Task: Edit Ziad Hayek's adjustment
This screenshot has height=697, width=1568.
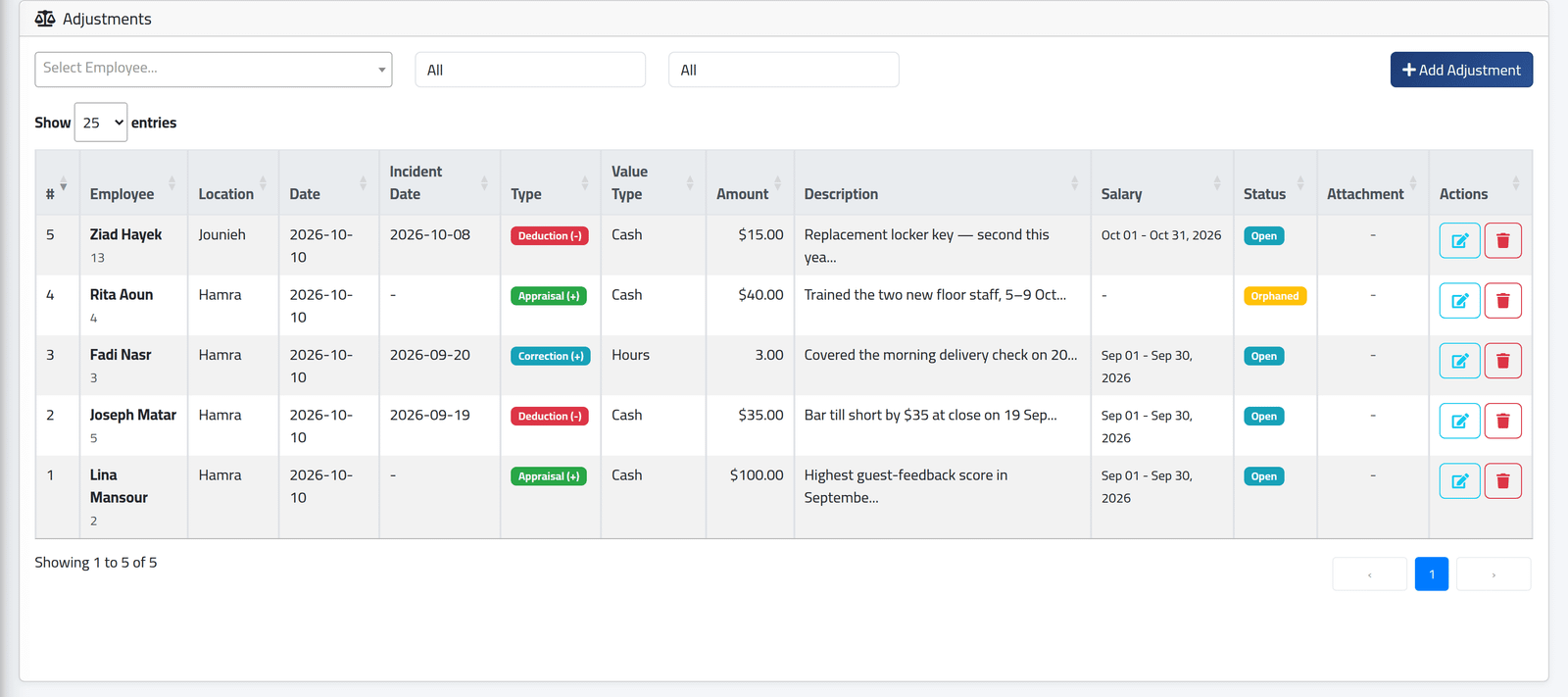Action: coord(1459,240)
